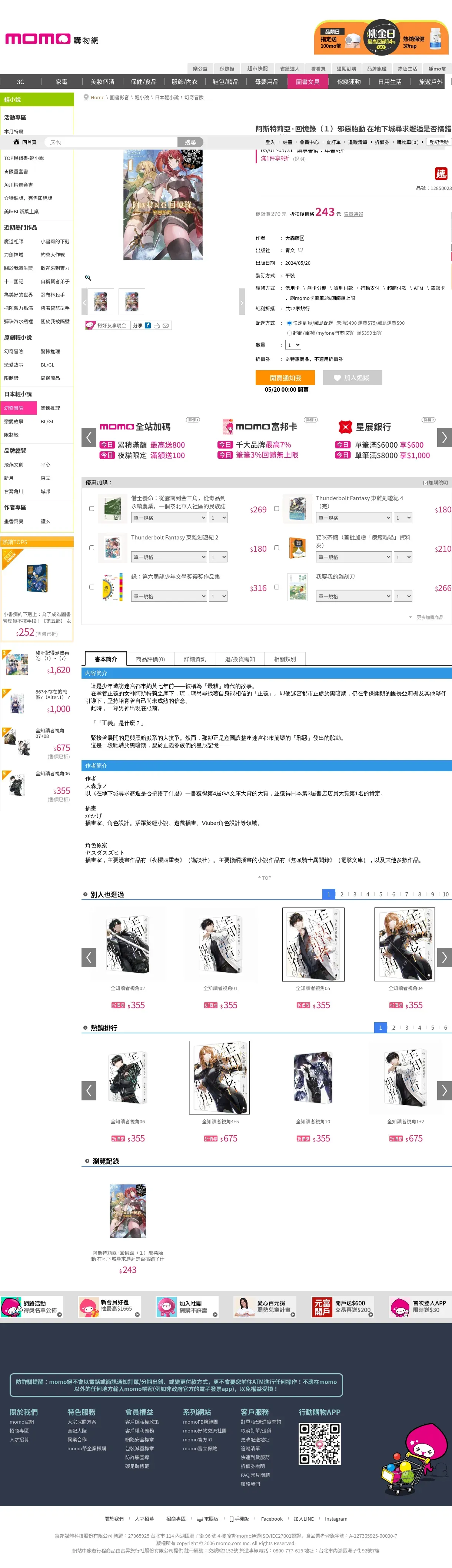Click the 搜尋 search button
Image resolution: width=452 pixels, height=1568 pixels.
click(x=191, y=142)
